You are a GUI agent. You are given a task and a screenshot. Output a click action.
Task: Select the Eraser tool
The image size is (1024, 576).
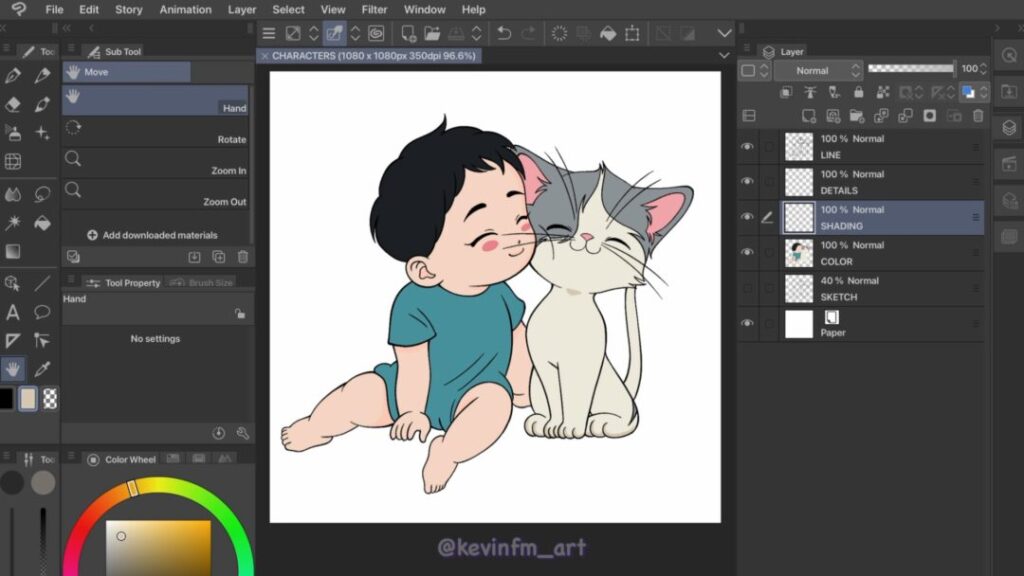click(13, 104)
